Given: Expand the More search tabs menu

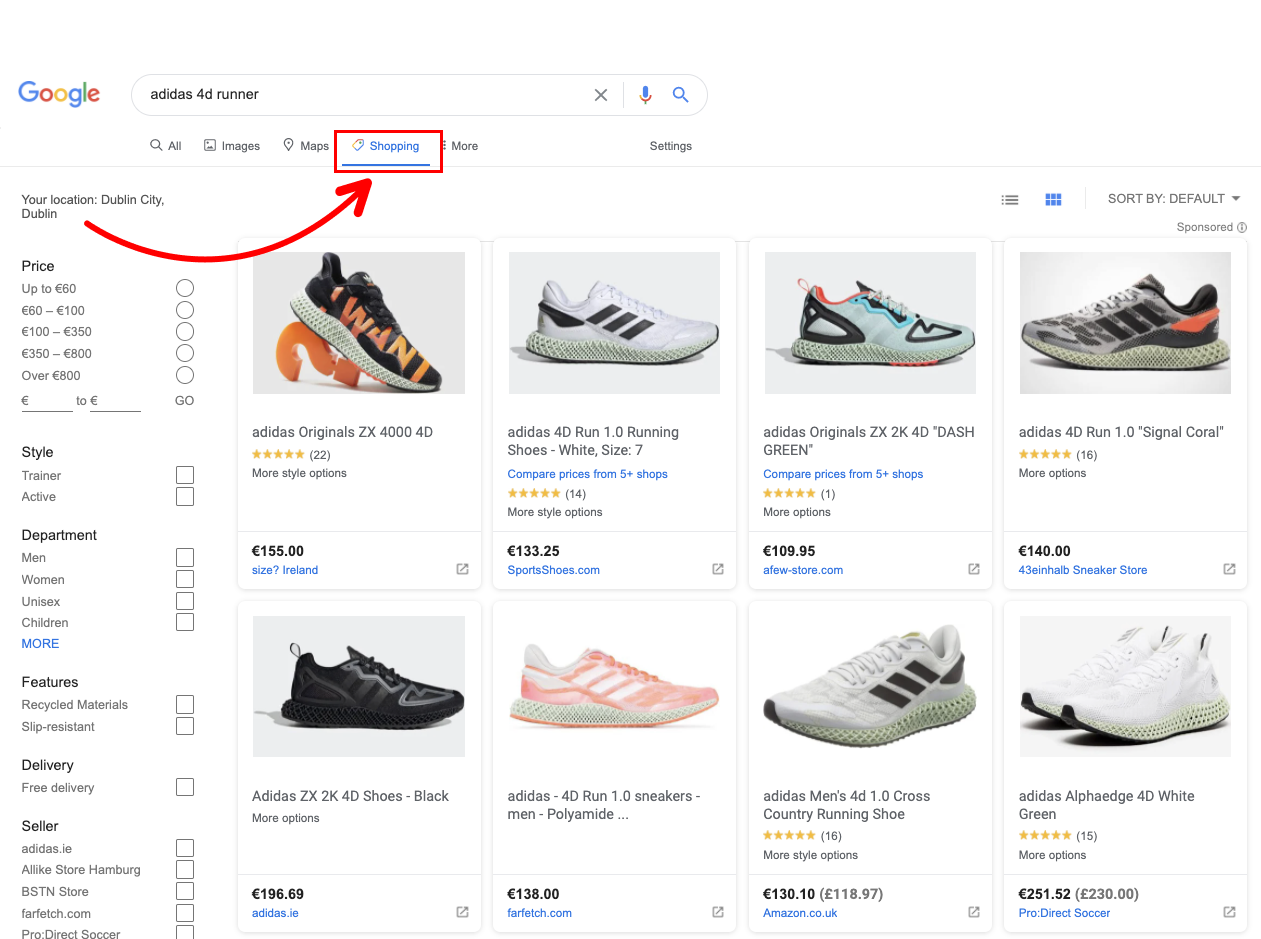Looking at the screenshot, I should 460,146.
